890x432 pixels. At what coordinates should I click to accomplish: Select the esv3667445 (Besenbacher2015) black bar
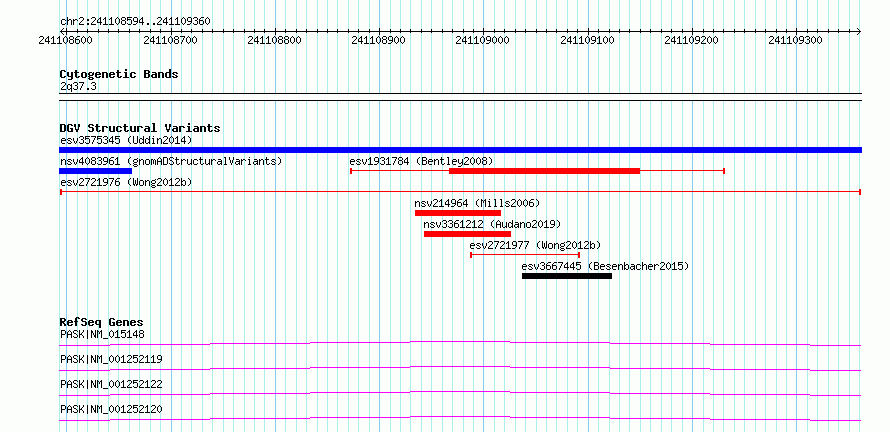(x=567, y=276)
